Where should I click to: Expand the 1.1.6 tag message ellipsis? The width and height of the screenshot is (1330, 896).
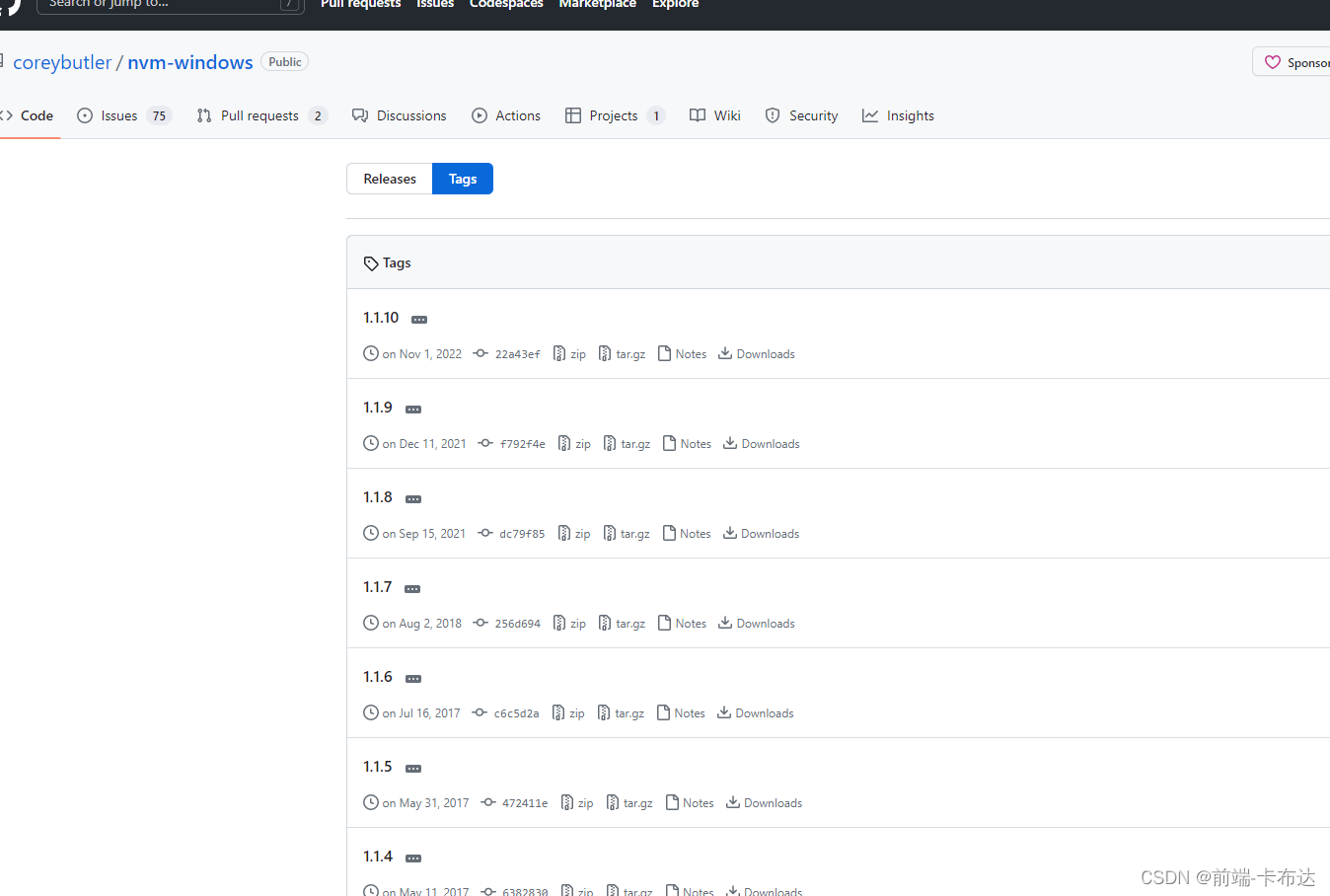(413, 679)
